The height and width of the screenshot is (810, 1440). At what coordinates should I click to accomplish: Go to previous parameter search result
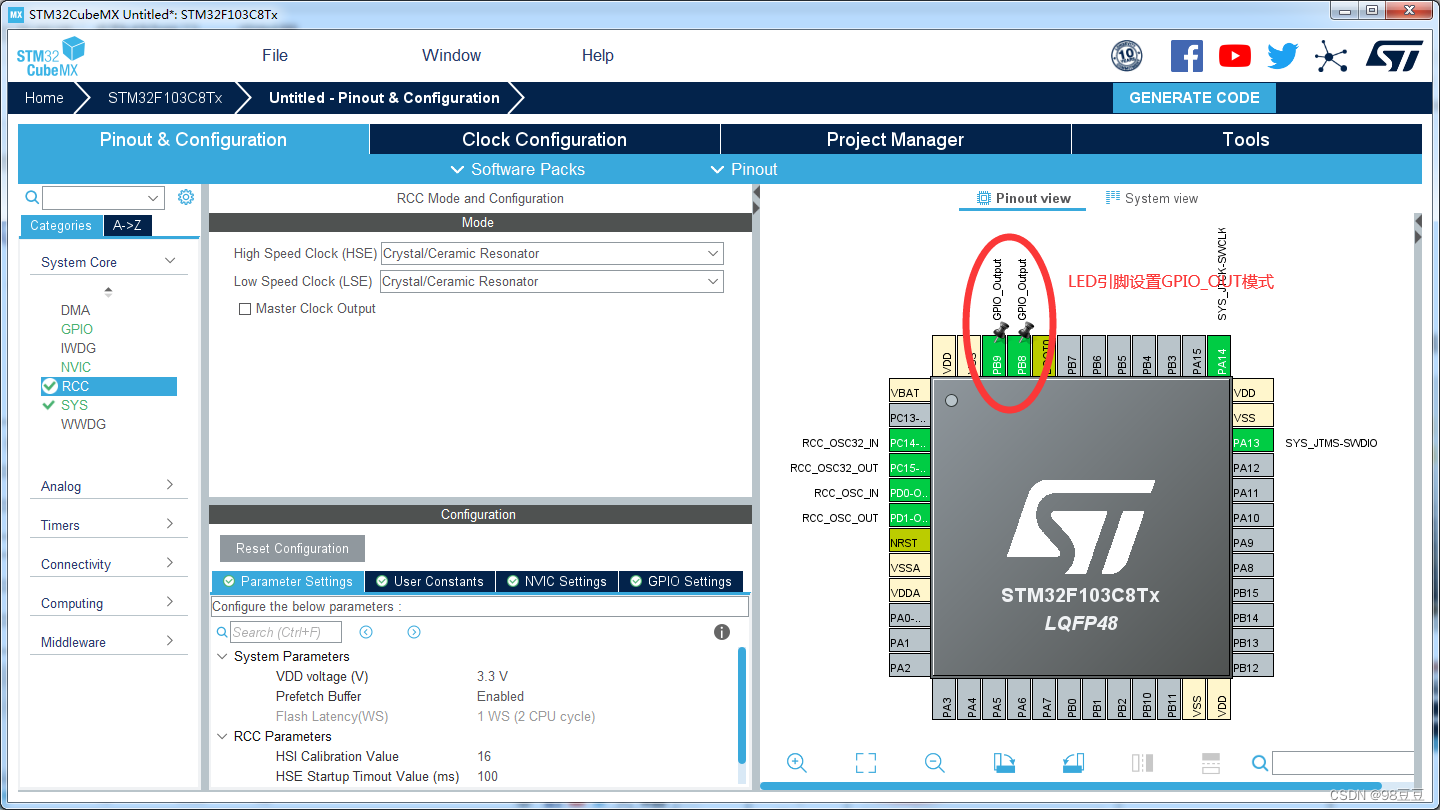tap(366, 632)
